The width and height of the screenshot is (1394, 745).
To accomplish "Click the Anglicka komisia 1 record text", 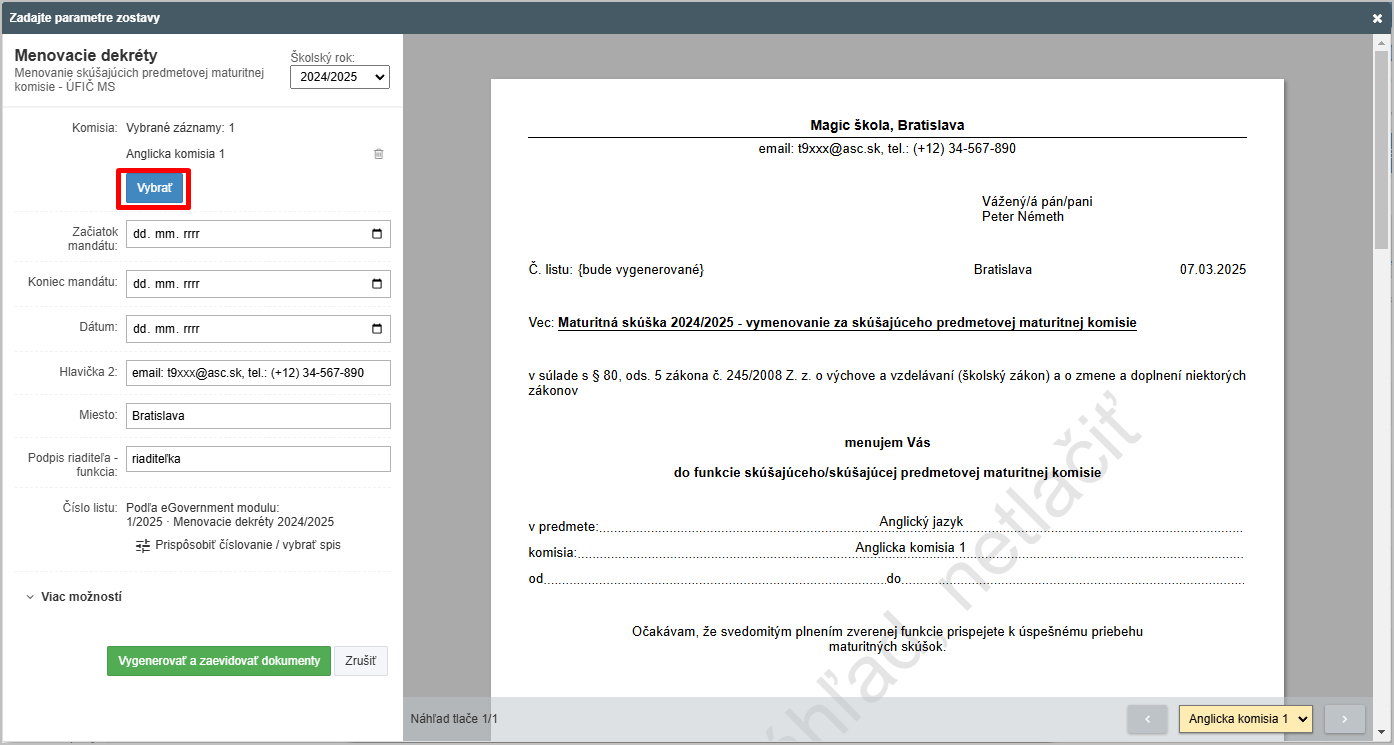I will point(175,154).
